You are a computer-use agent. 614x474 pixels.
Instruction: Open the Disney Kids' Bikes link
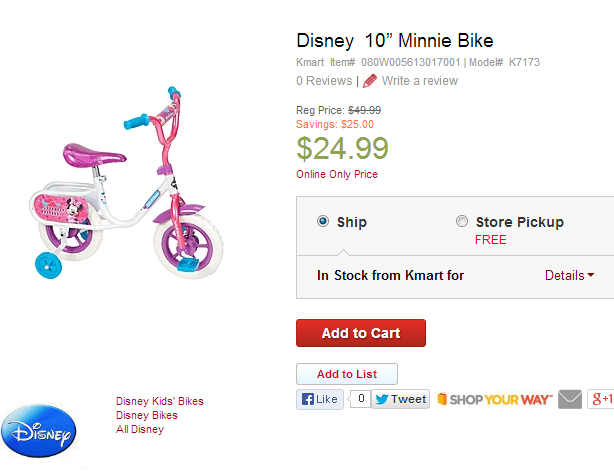[x=159, y=402]
